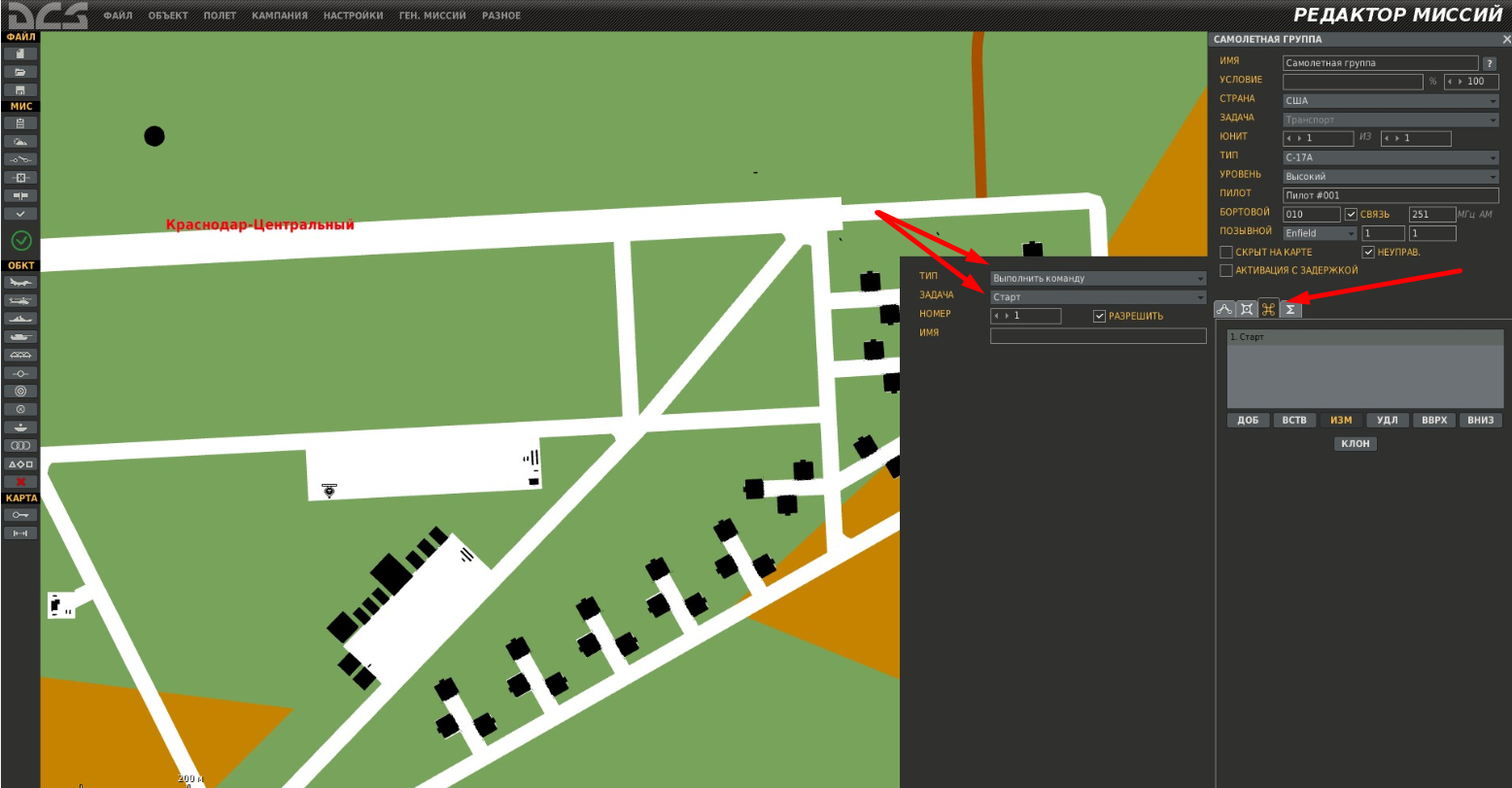Click the red X delete object icon
The image size is (1512, 788).
[x=20, y=482]
